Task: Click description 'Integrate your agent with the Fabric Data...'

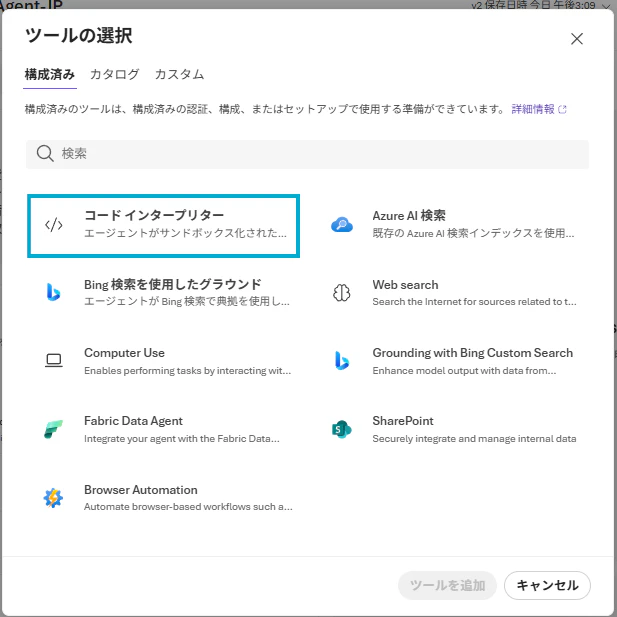Action: tap(182, 439)
